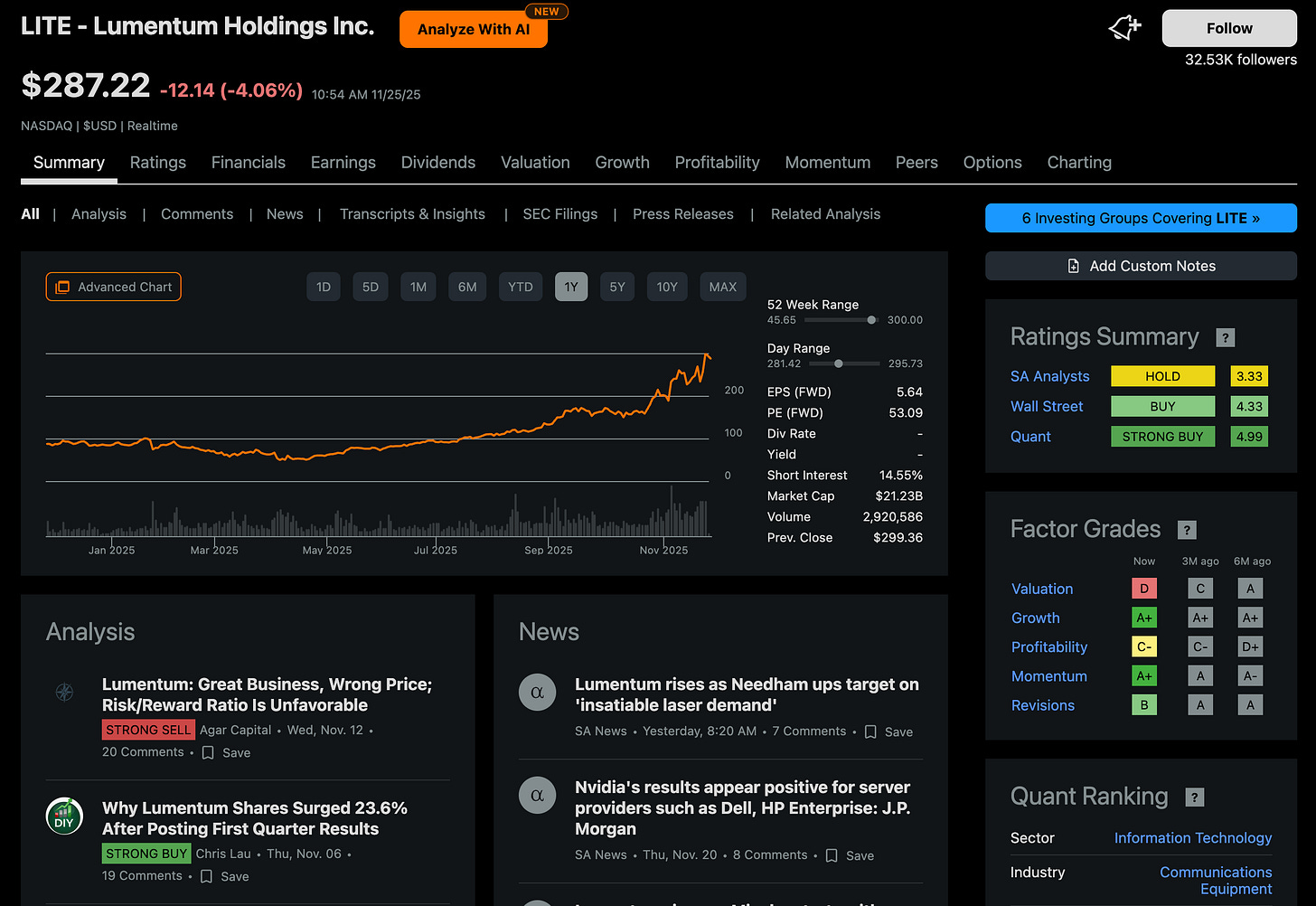
Task: Save the Needham news article via bookmark
Action: (888, 731)
